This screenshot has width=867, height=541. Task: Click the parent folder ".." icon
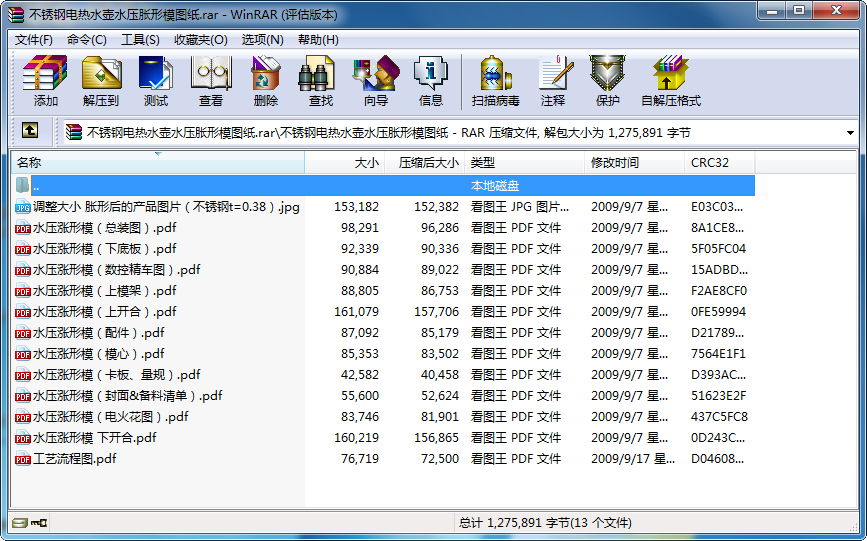22,185
